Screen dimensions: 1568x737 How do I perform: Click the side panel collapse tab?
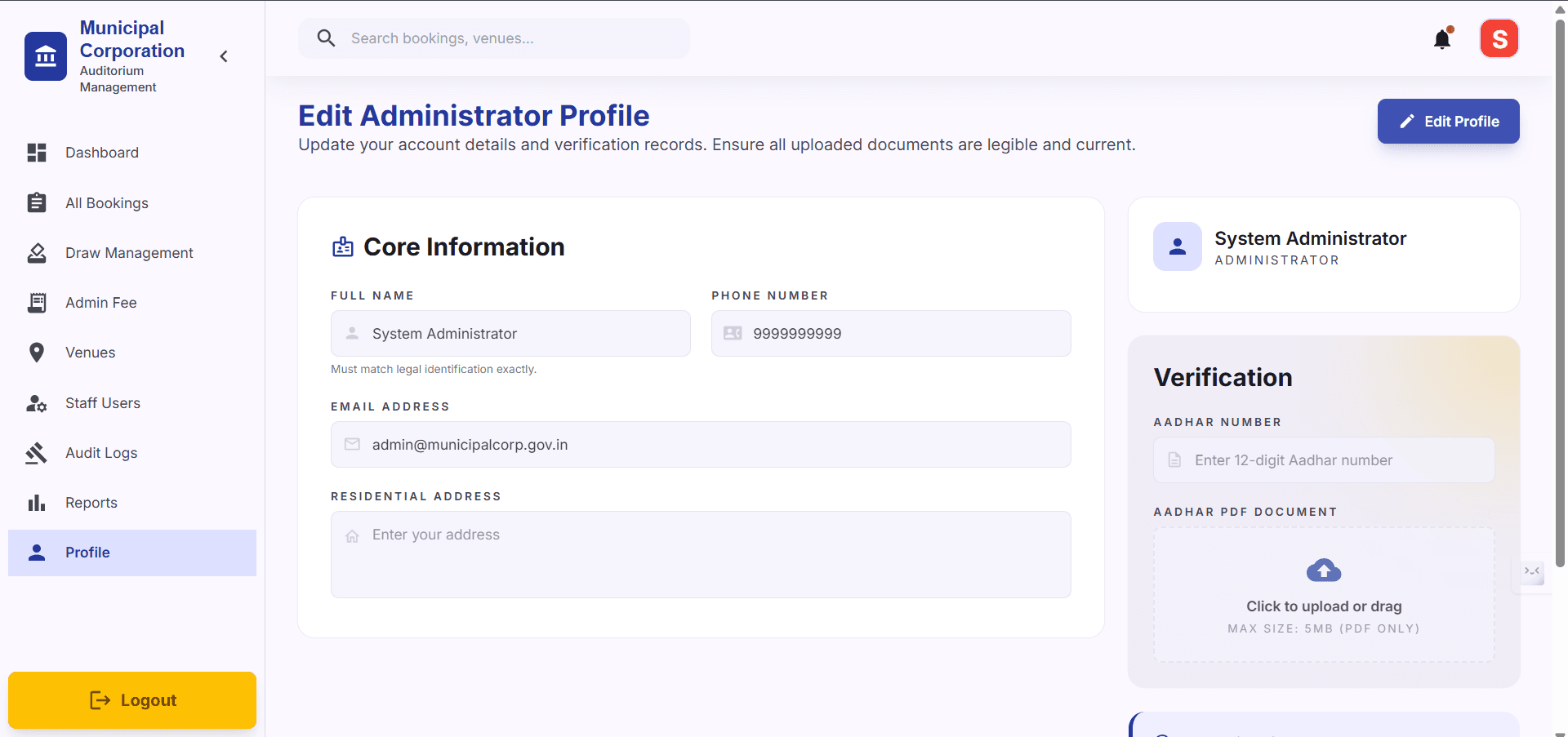[x=1532, y=571]
